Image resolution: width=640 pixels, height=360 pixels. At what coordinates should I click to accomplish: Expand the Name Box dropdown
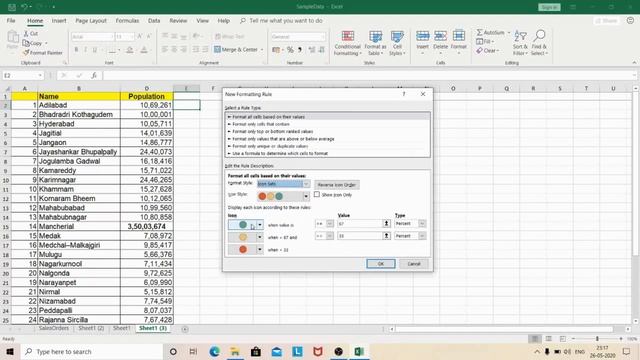[x=40, y=76]
